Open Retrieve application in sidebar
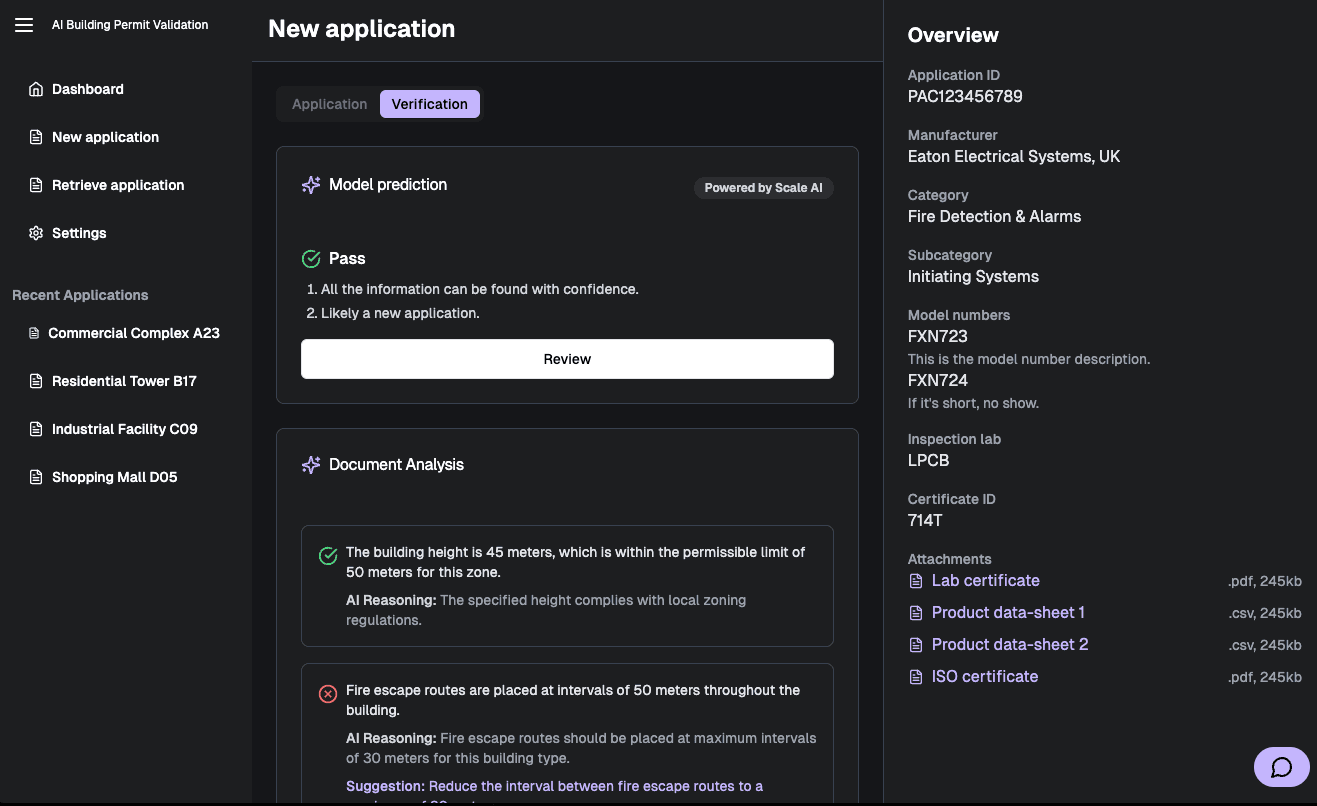This screenshot has width=1317, height=806. pos(117,185)
